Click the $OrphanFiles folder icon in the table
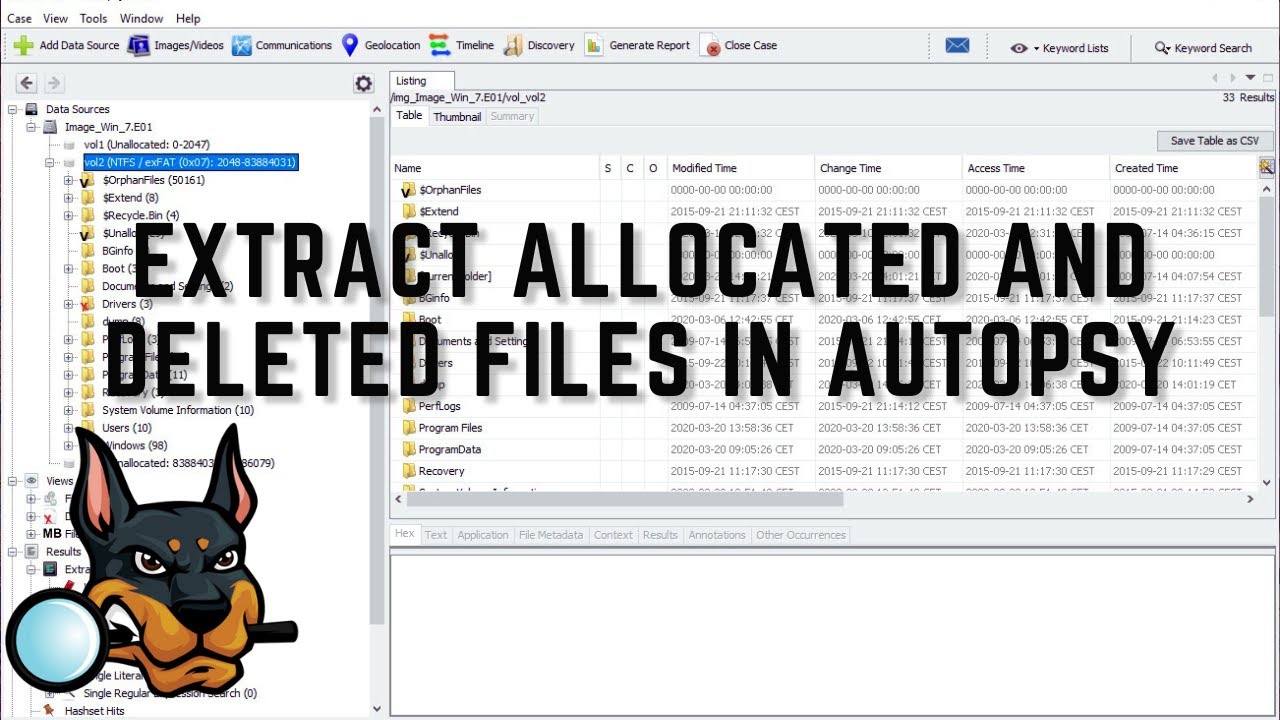Image resolution: width=1280 pixels, height=720 pixels. coord(408,189)
